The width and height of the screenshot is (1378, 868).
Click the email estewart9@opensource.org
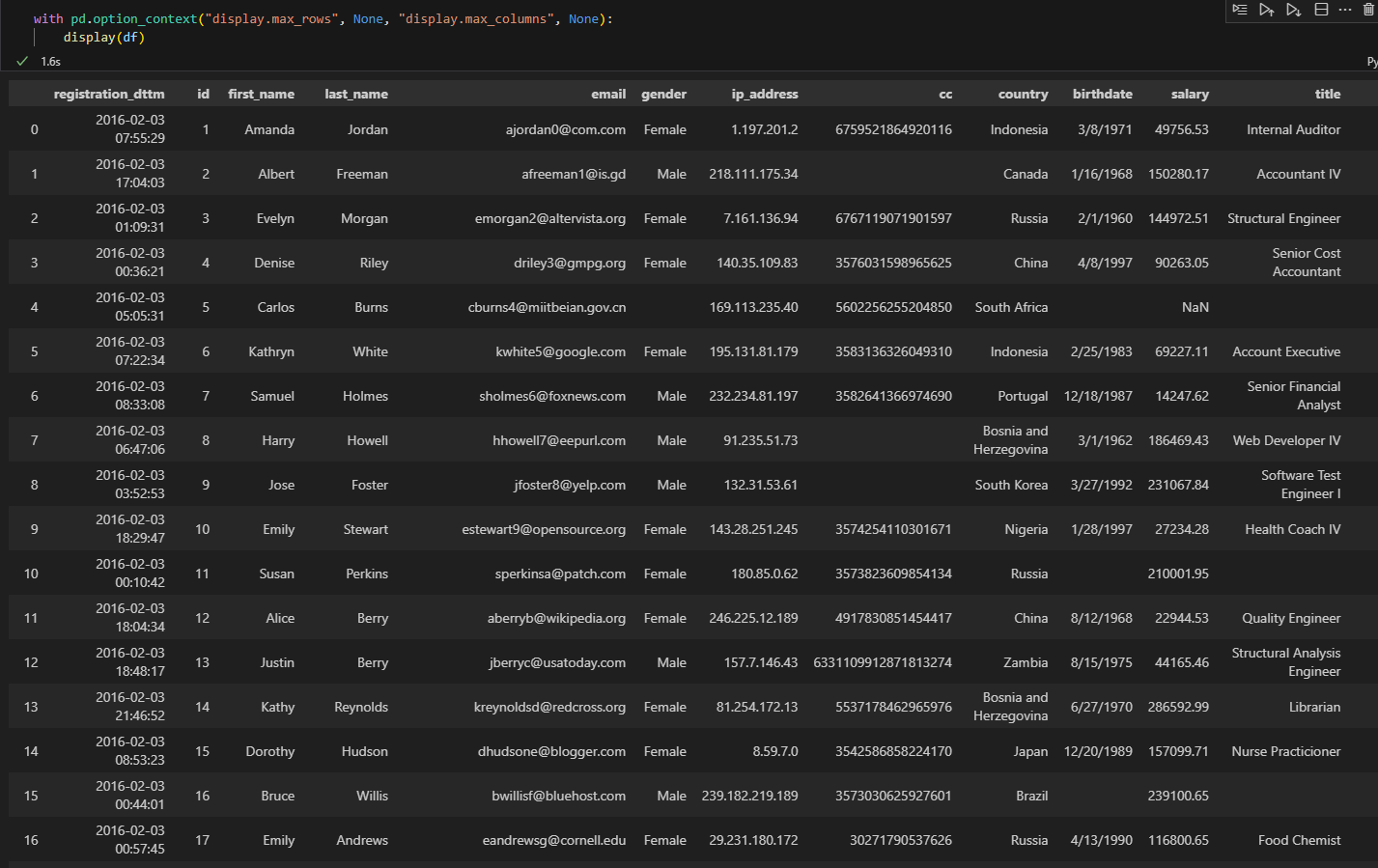(544, 529)
